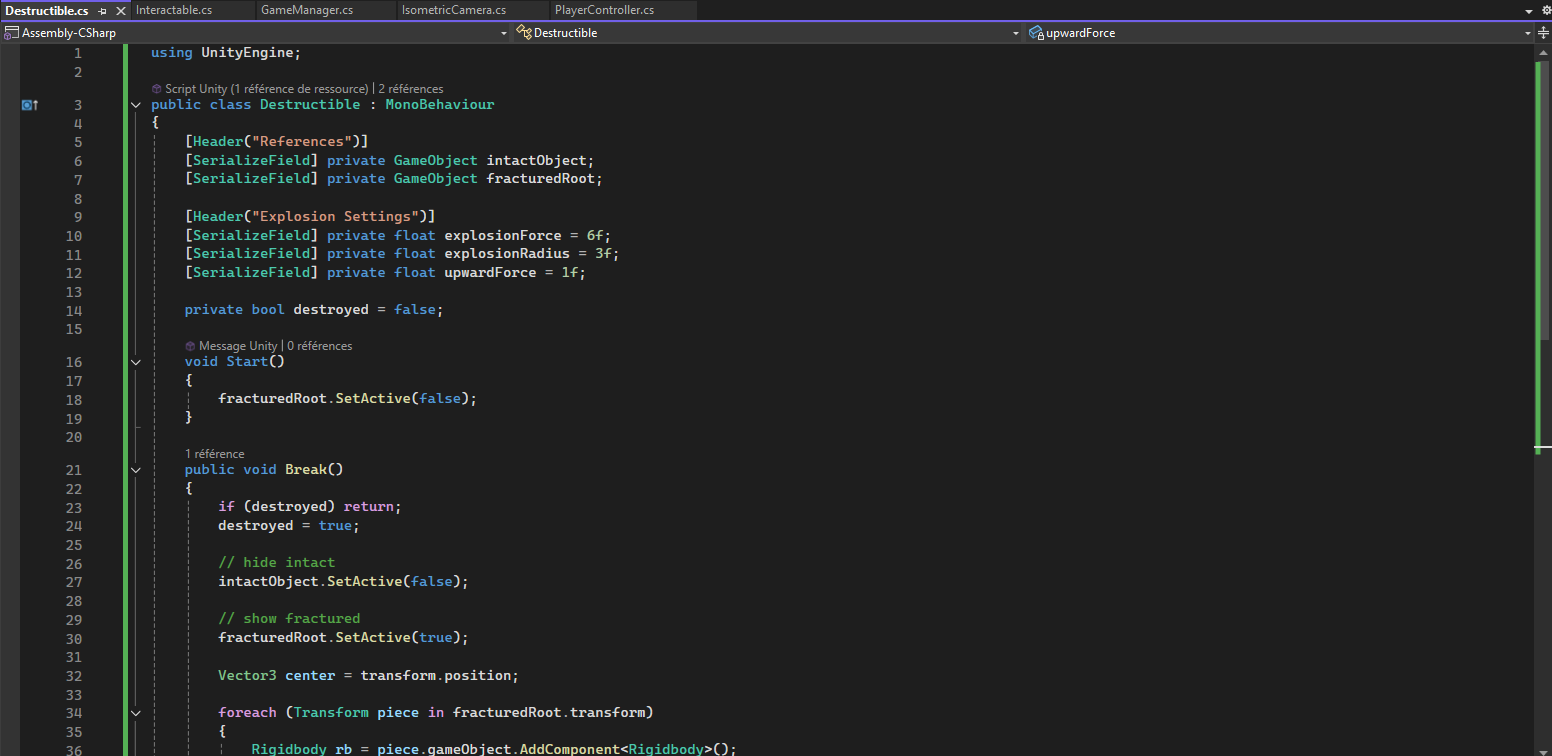Click "1 référence" above Break method
The height and width of the screenshot is (756, 1552).
point(214,454)
